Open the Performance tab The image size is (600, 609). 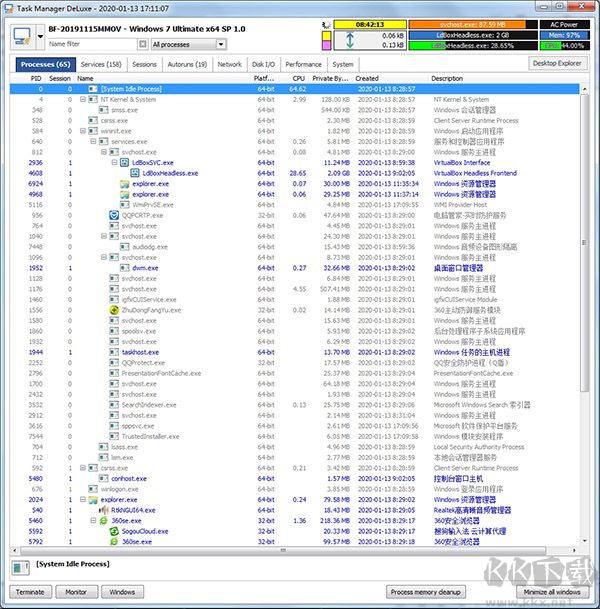tap(303, 64)
